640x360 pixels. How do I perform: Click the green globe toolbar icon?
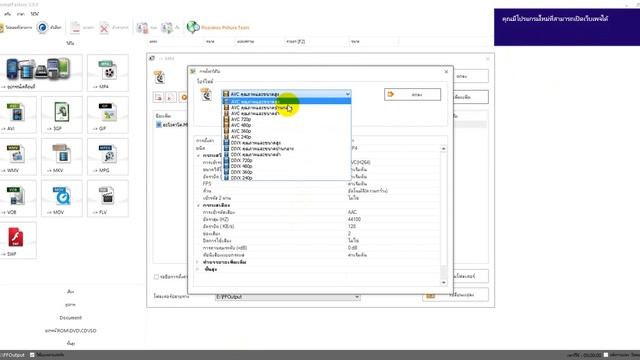193,27
